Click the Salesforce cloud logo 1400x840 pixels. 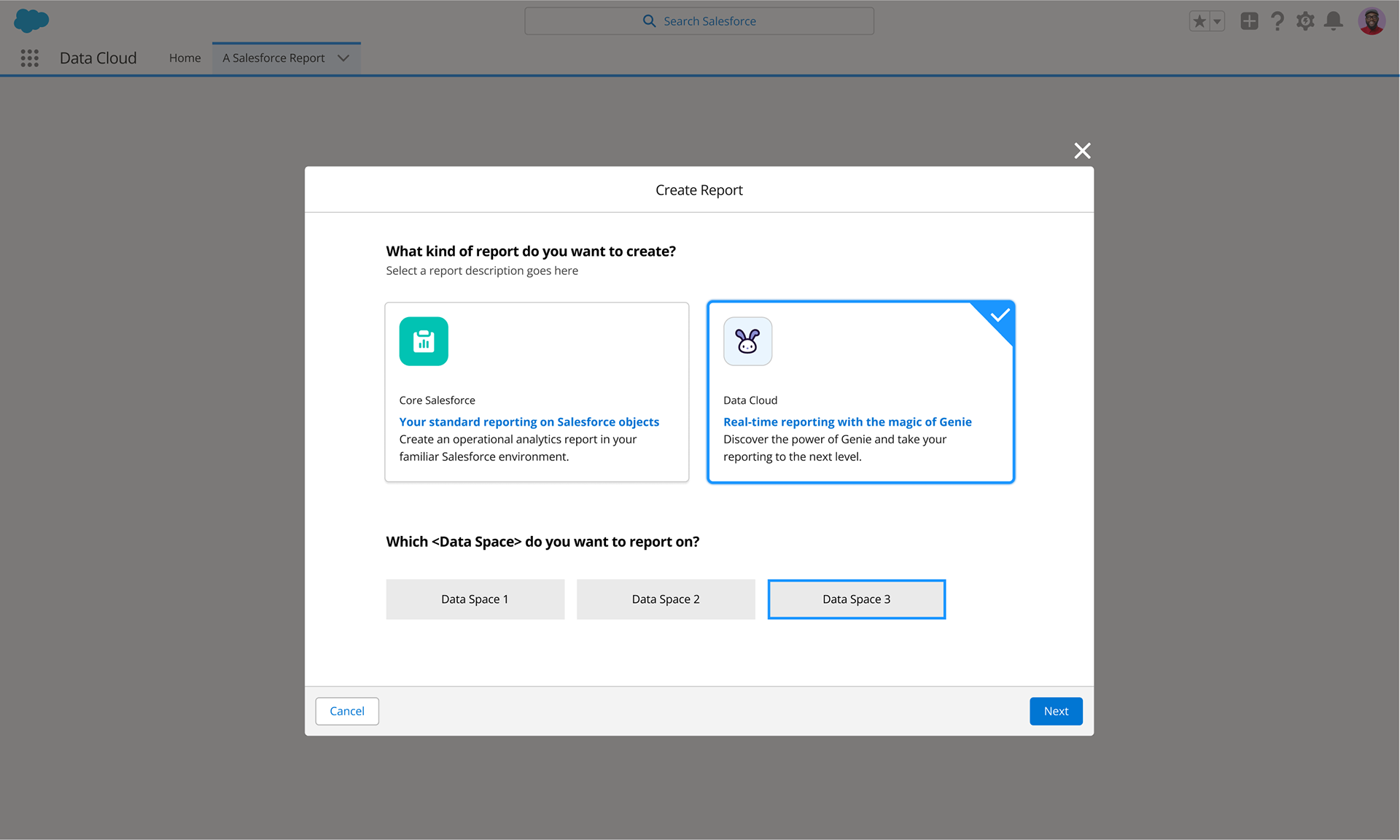(x=31, y=20)
